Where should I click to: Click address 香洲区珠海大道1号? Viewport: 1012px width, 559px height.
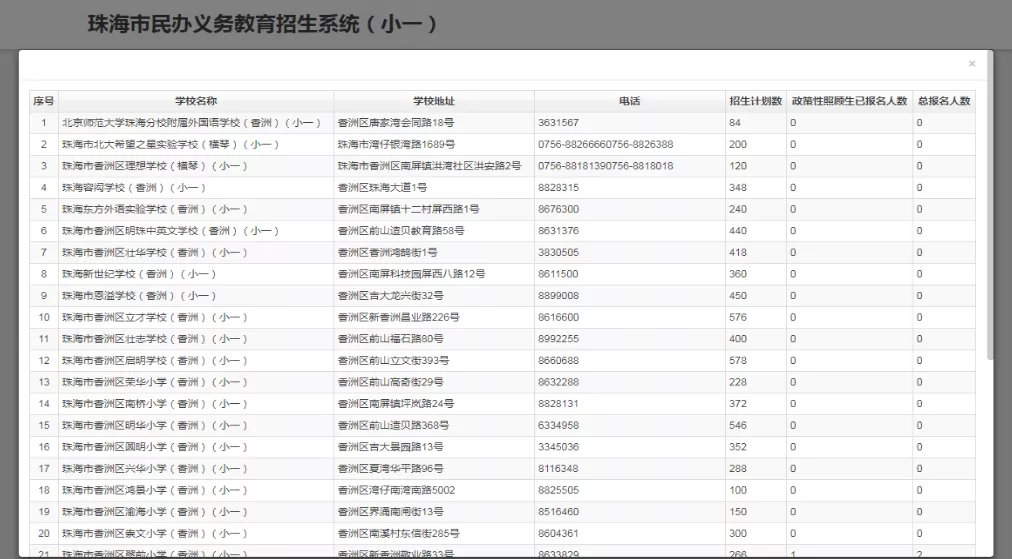tap(383, 188)
